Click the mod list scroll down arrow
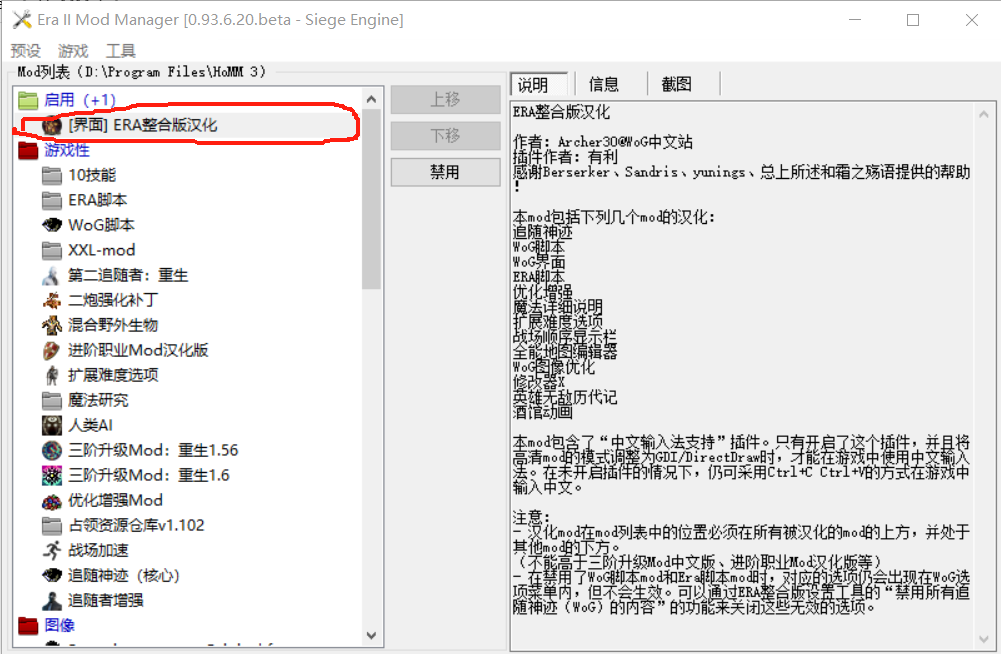1001x654 pixels. pos(372,635)
